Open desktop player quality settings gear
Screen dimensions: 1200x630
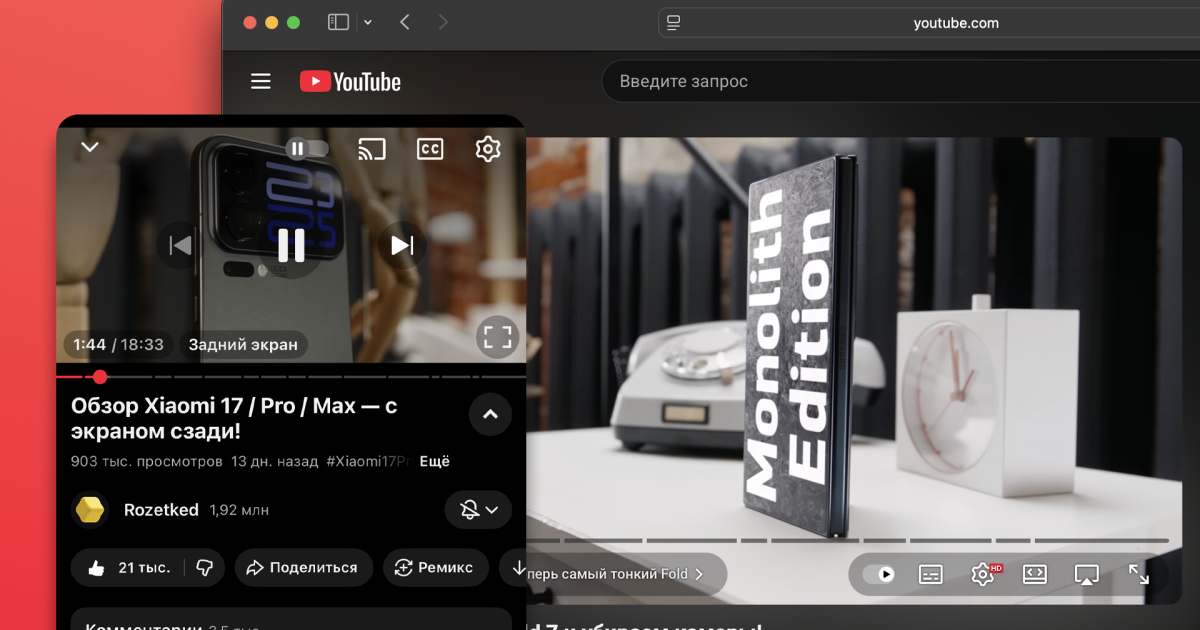[983, 574]
